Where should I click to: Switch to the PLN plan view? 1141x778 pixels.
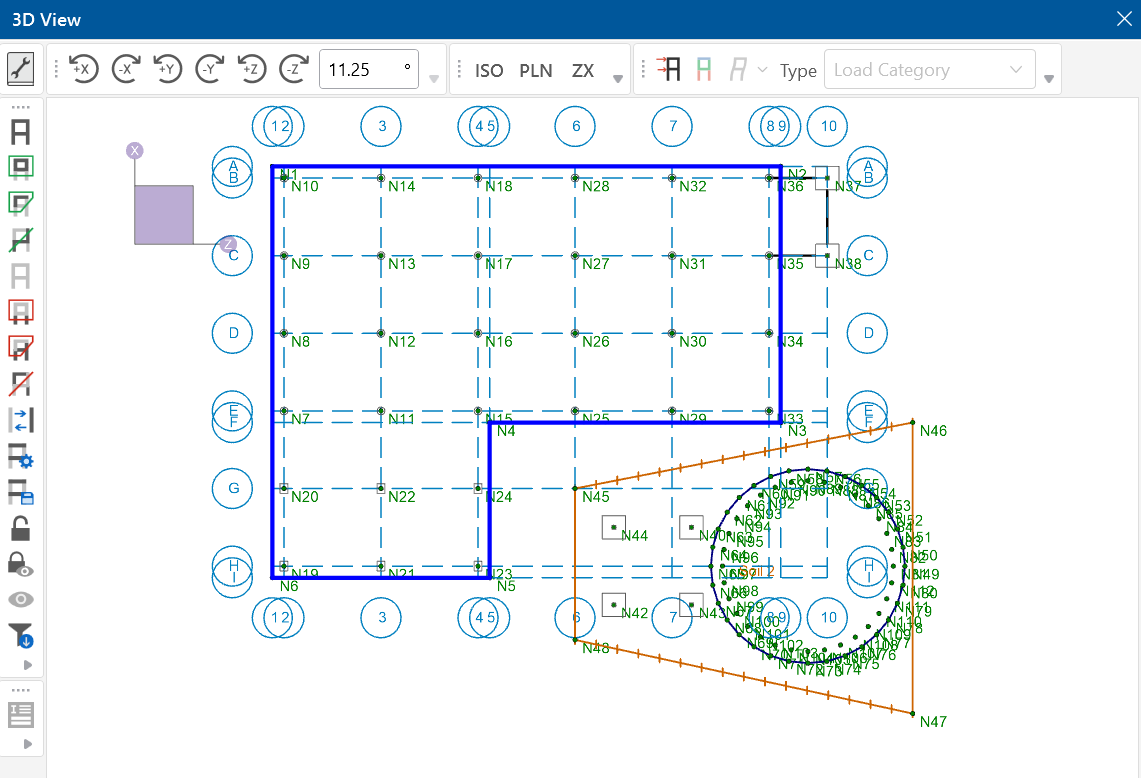point(536,70)
